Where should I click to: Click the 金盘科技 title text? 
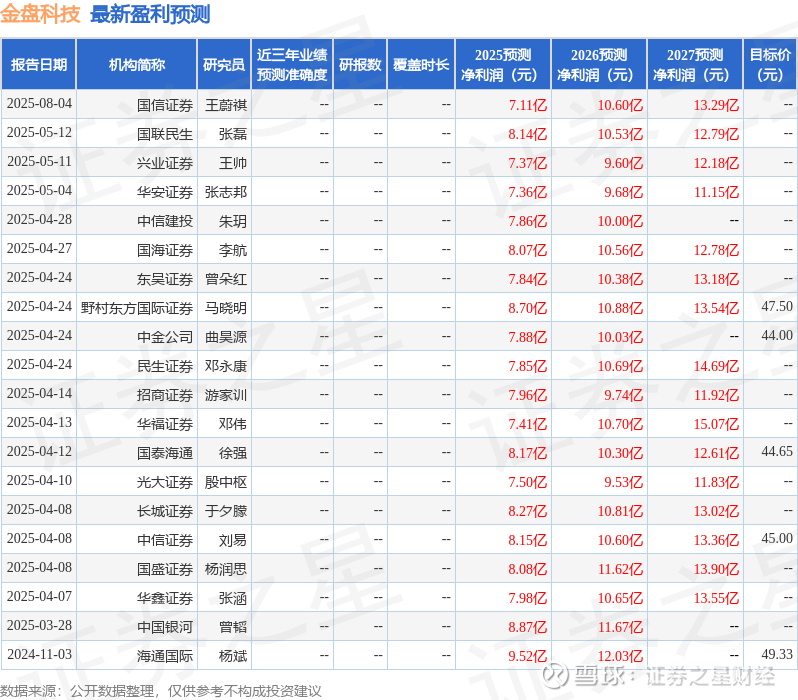pyautogui.click(x=40, y=14)
